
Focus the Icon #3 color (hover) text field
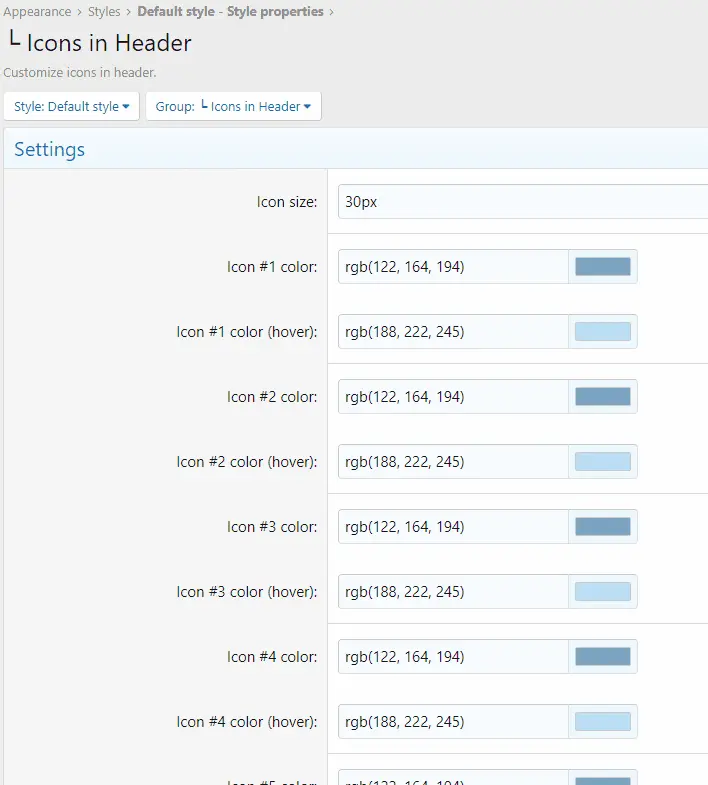453,592
